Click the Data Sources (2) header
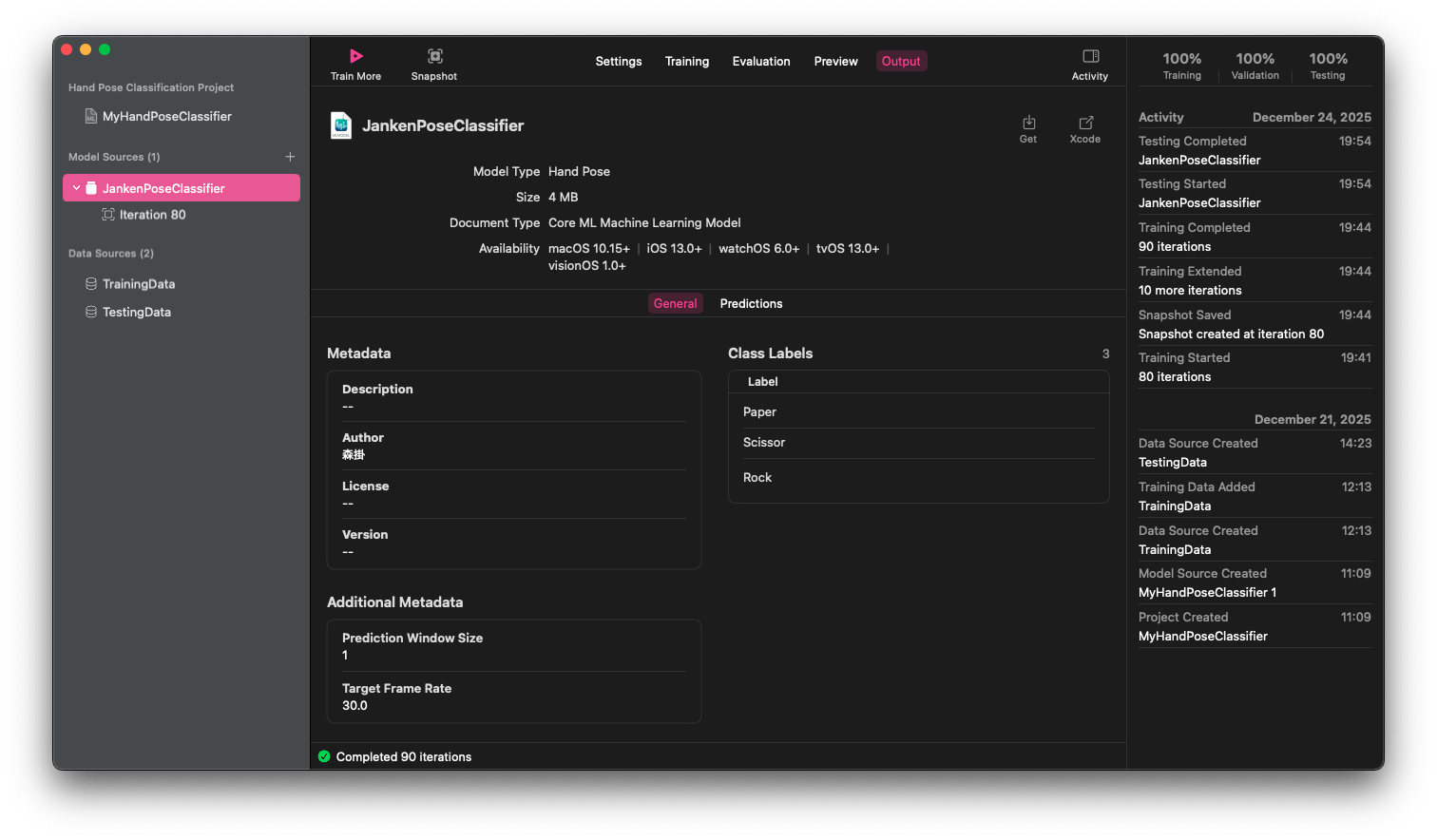The width and height of the screenshot is (1437, 840). click(111, 254)
